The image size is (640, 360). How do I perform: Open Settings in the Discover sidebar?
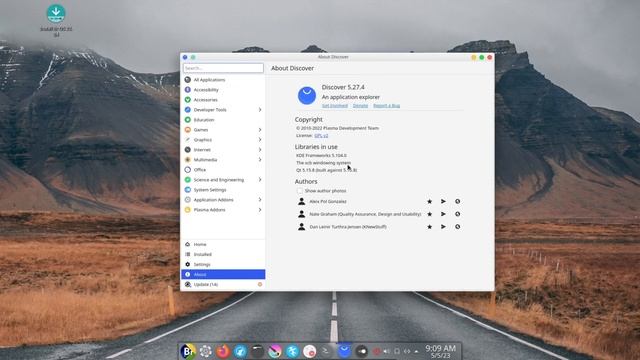pos(223,264)
